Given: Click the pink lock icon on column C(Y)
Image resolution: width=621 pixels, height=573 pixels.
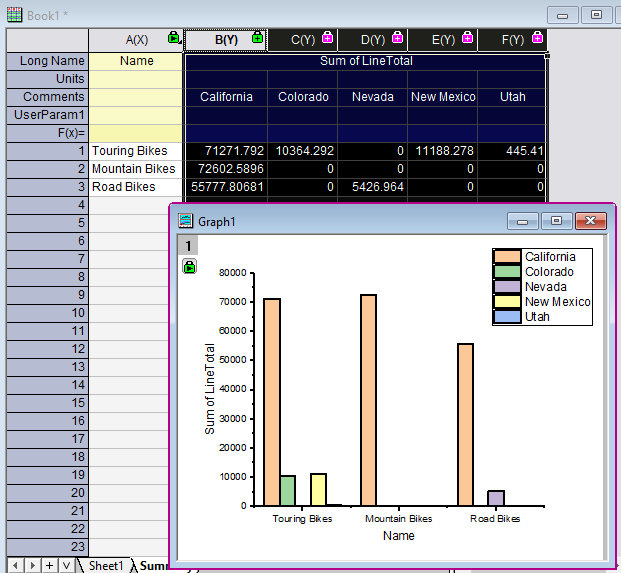Looking at the screenshot, I should click(x=327, y=39).
